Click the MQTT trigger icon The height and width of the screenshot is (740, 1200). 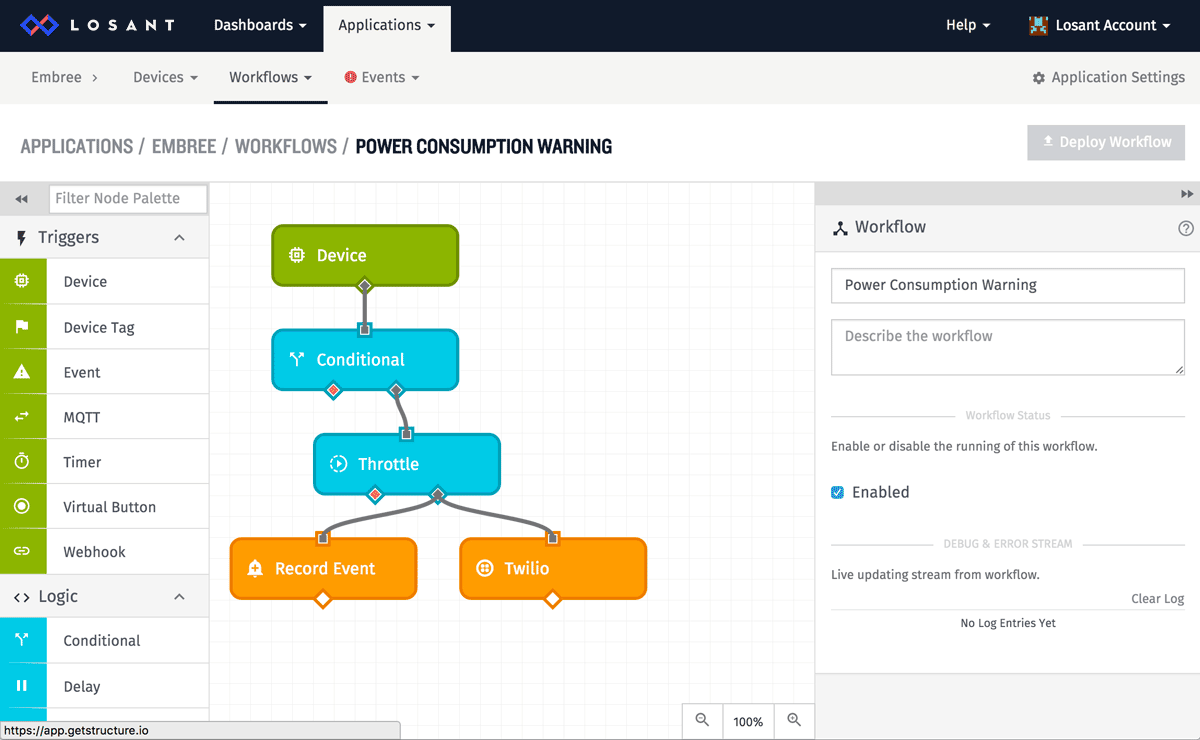coord(20,416)
